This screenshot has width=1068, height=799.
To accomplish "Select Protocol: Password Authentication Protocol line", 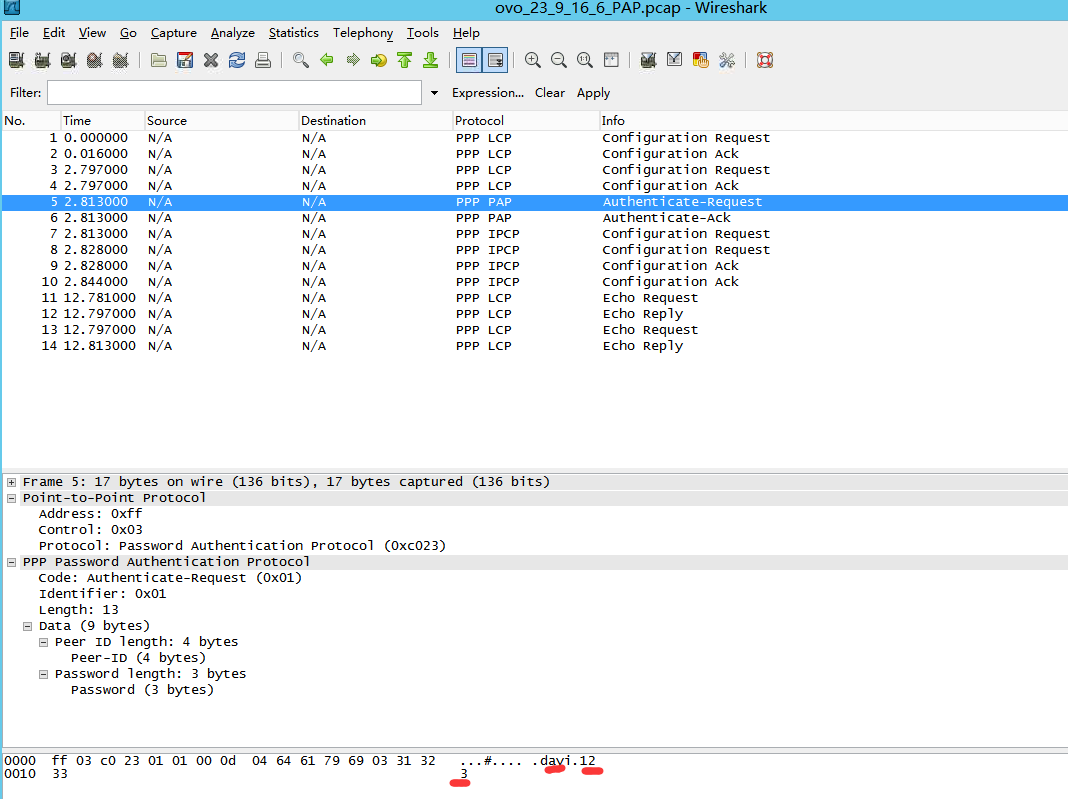I will [x=242, y=546].
